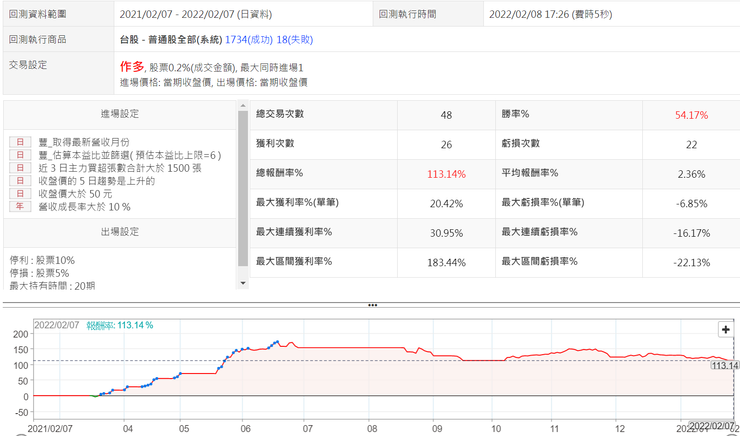This screenshot has height=436, width=740.
Task: Open the 1734(成功) successful stocks link
Action: click(248, 40)
